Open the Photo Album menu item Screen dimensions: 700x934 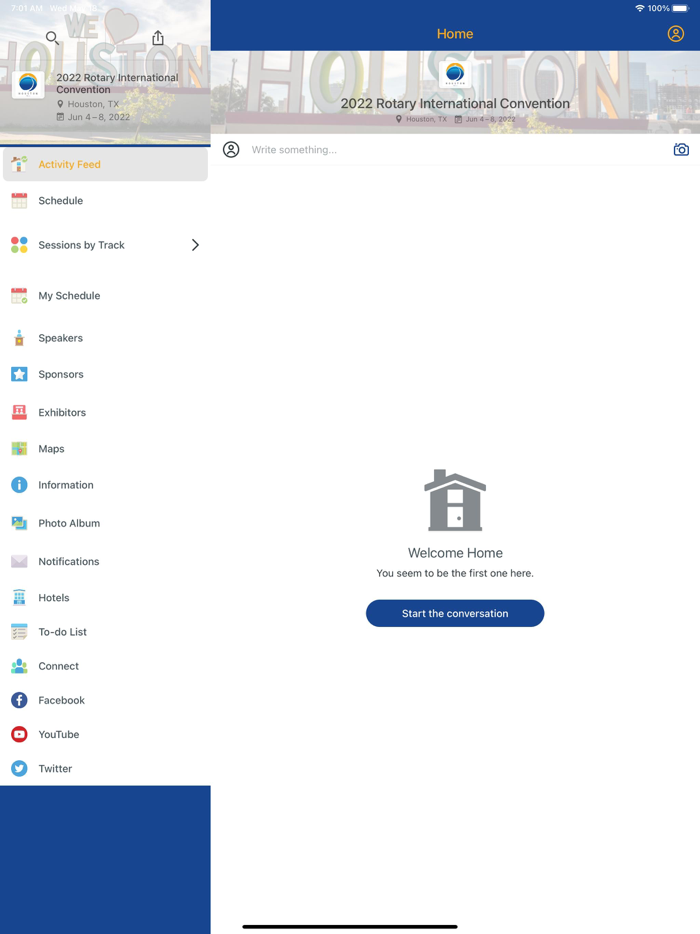(69, 523)
